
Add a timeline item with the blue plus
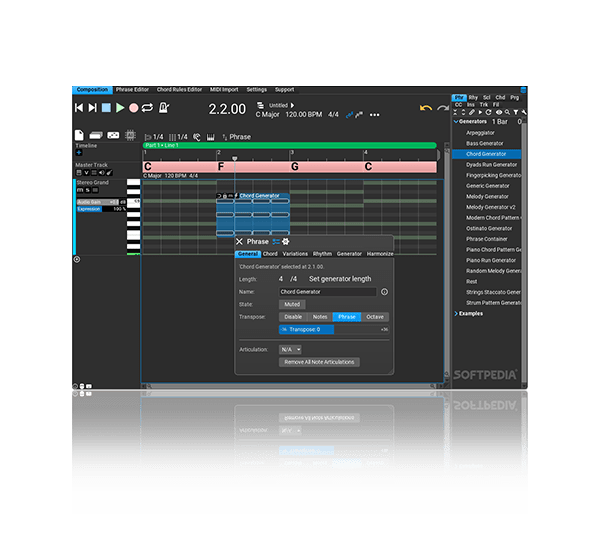click(x=79, y=153)
